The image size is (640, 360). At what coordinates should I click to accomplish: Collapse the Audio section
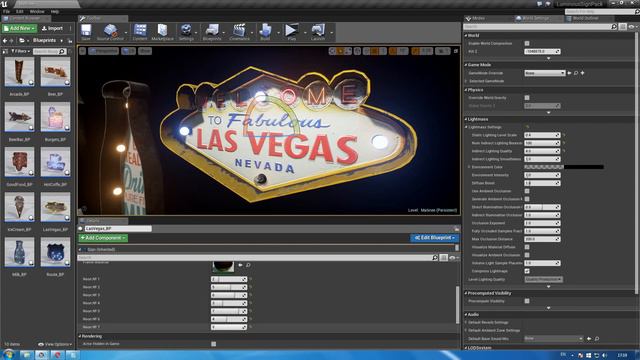[466, 314]
